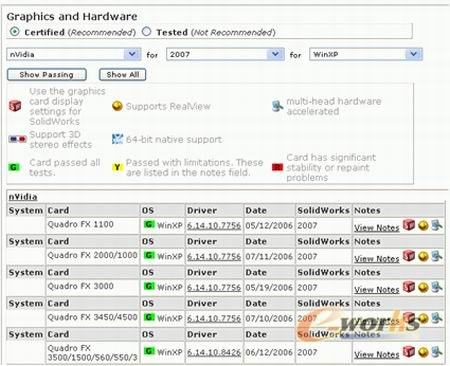Select the Certified (Recommended) radio button
The width and height of the screenshot is (450, 366).
[x=14, y=32]
